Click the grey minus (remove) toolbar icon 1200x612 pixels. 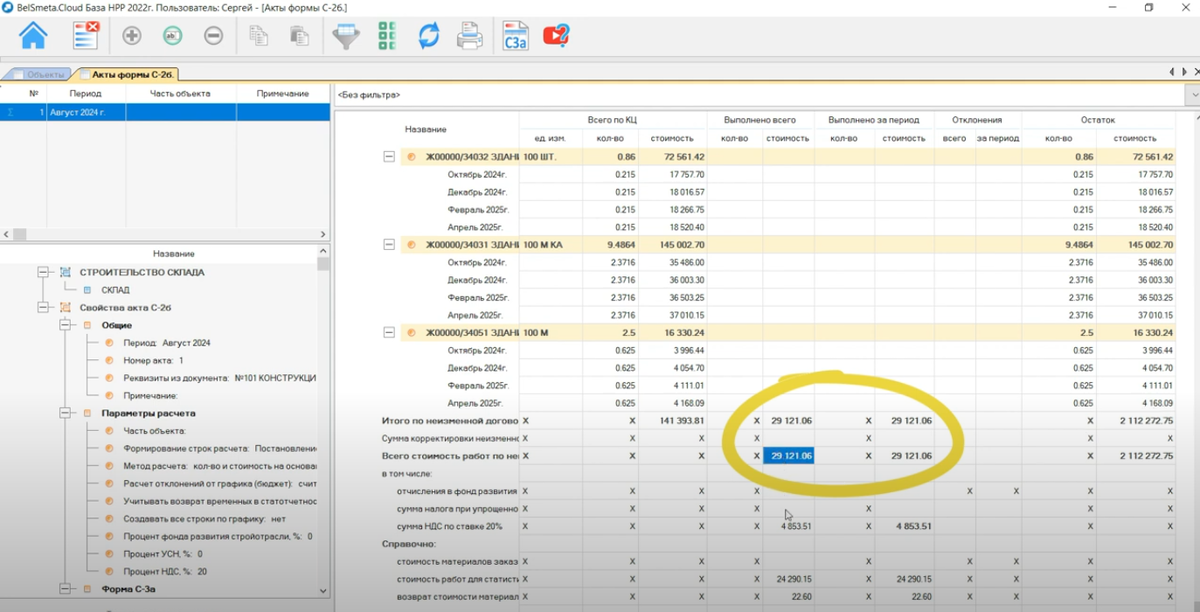pos(213,36)
